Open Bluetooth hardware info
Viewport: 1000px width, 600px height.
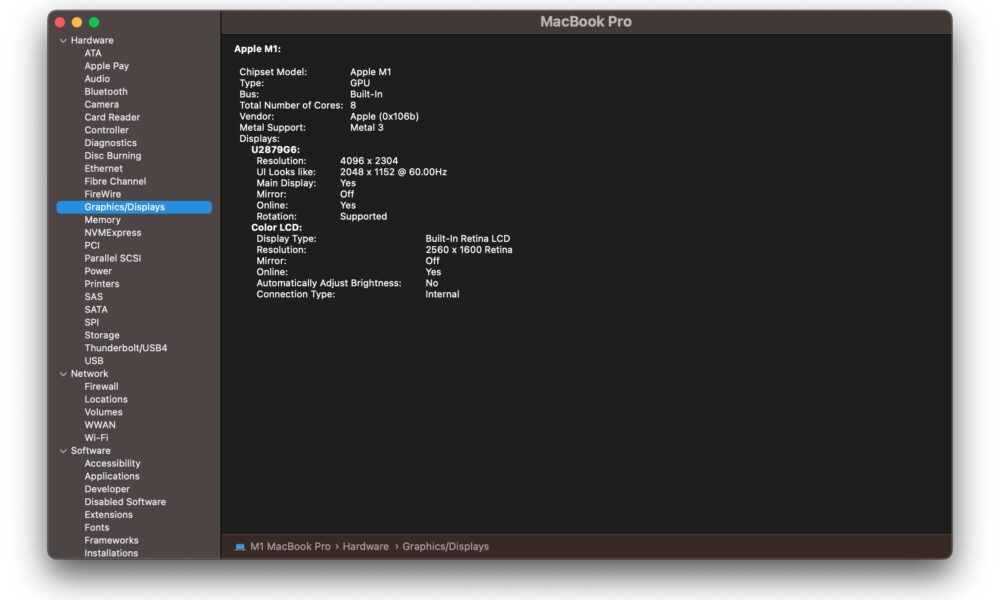coord(106,91)
